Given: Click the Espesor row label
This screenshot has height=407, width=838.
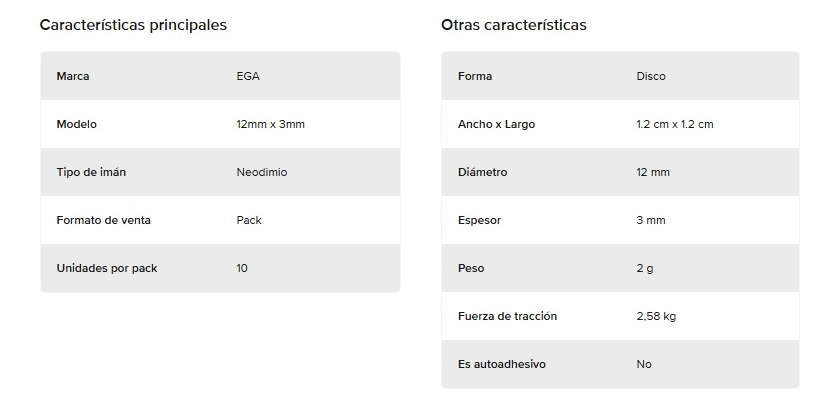Looking at the screenshot, I should pos(479,221).
